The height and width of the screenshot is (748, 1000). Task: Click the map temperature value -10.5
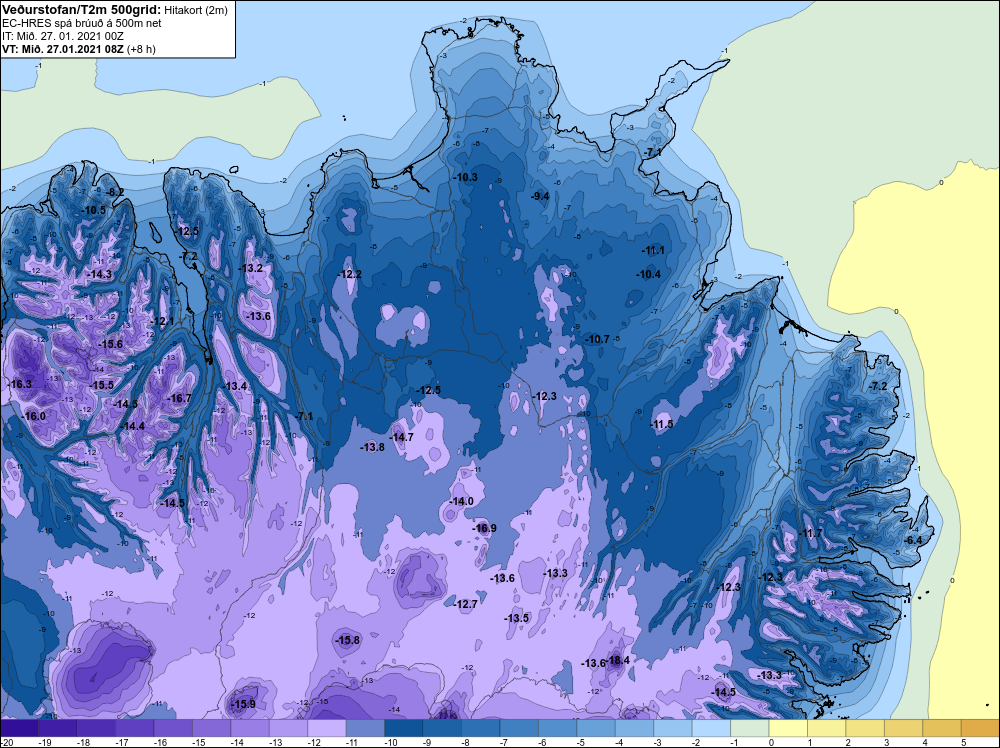tap(94, 210)
